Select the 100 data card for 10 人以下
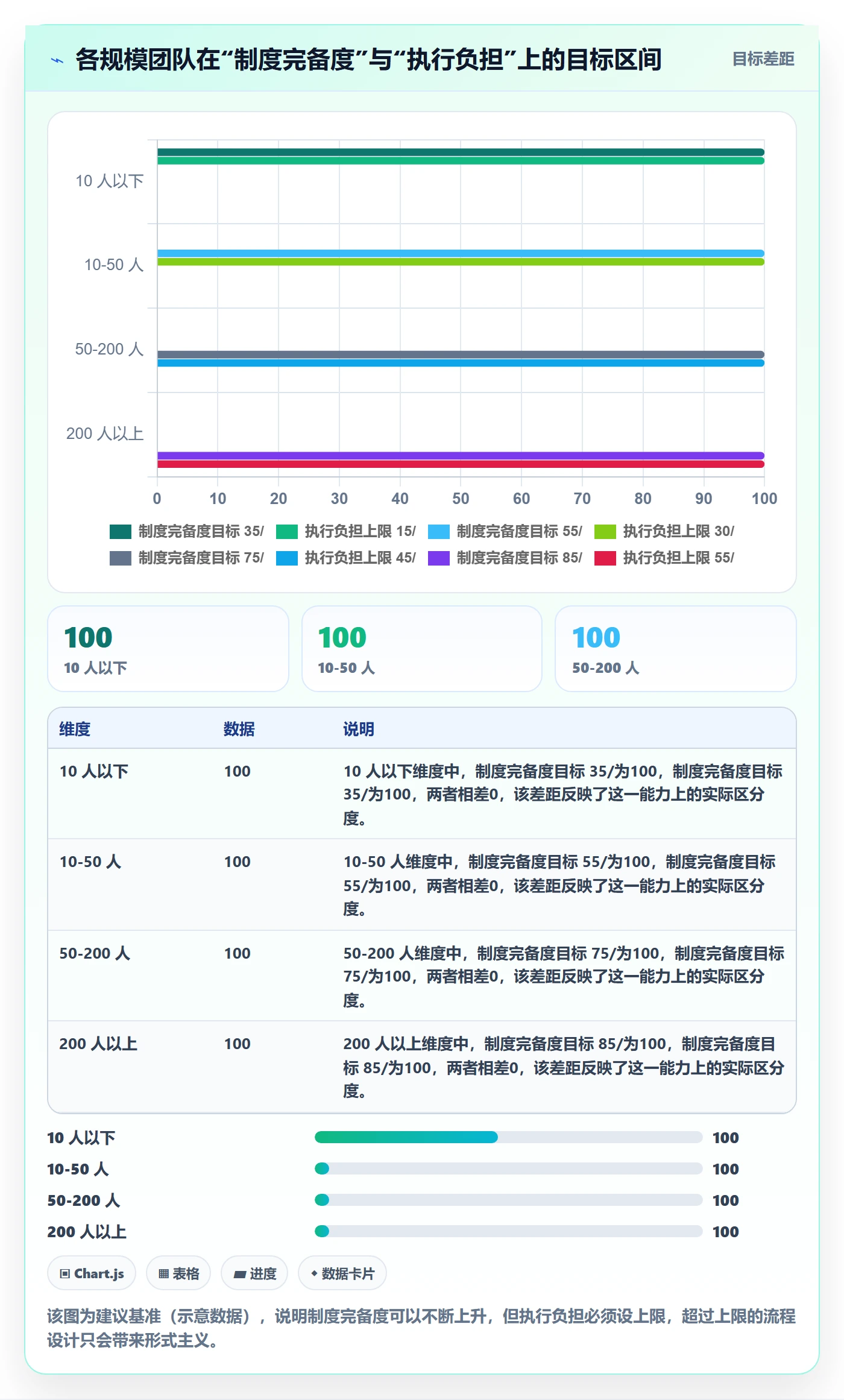Viewport: 844px width, 1400px height. coord(168,649)
